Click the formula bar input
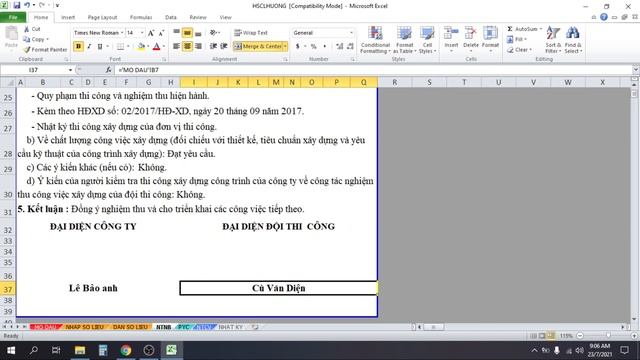This screenshot has width=640, height=360. [373, 70]
